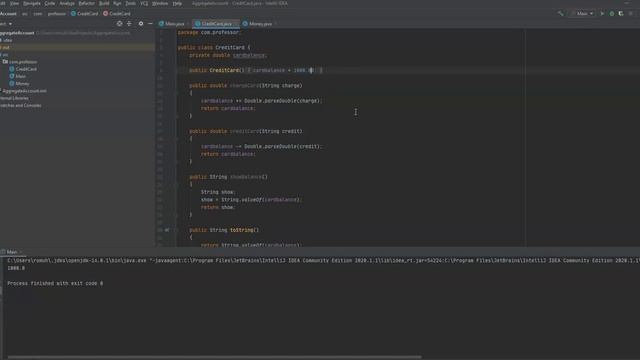Run Main with the green play icon
The width and height of the screenshot is (640, 360).
602,13
